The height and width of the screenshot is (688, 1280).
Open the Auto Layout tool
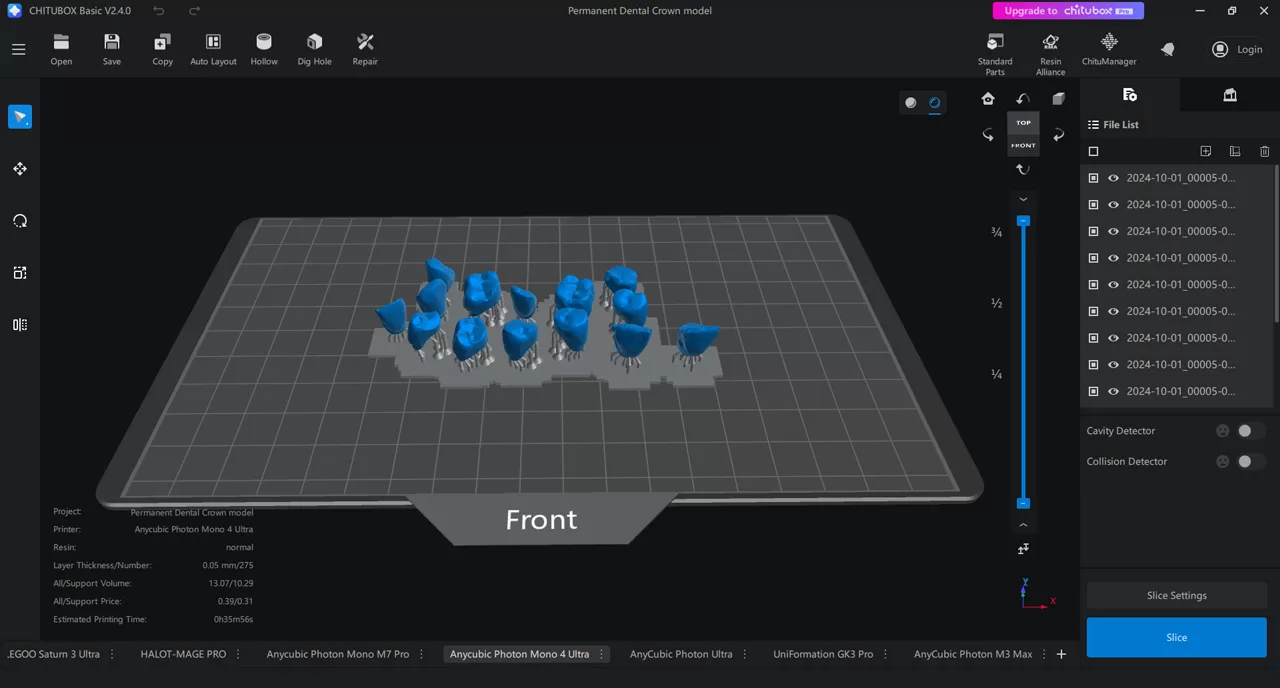[x=213, y=47]
